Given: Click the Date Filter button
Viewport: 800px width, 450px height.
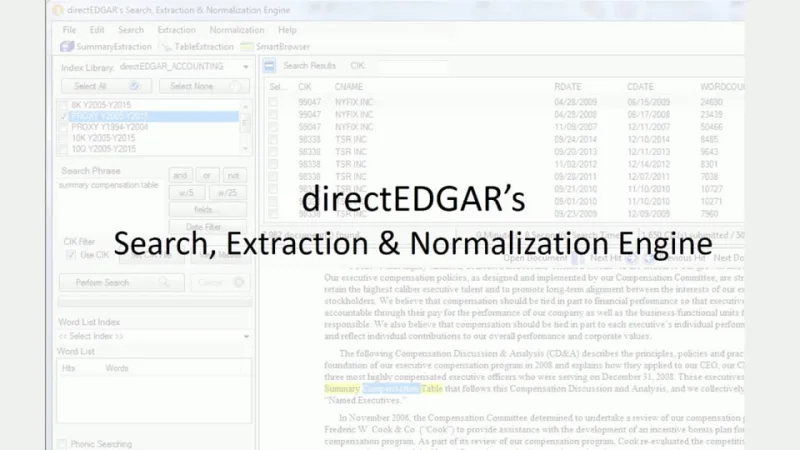Looking at the screenshot, I should 208,227.
